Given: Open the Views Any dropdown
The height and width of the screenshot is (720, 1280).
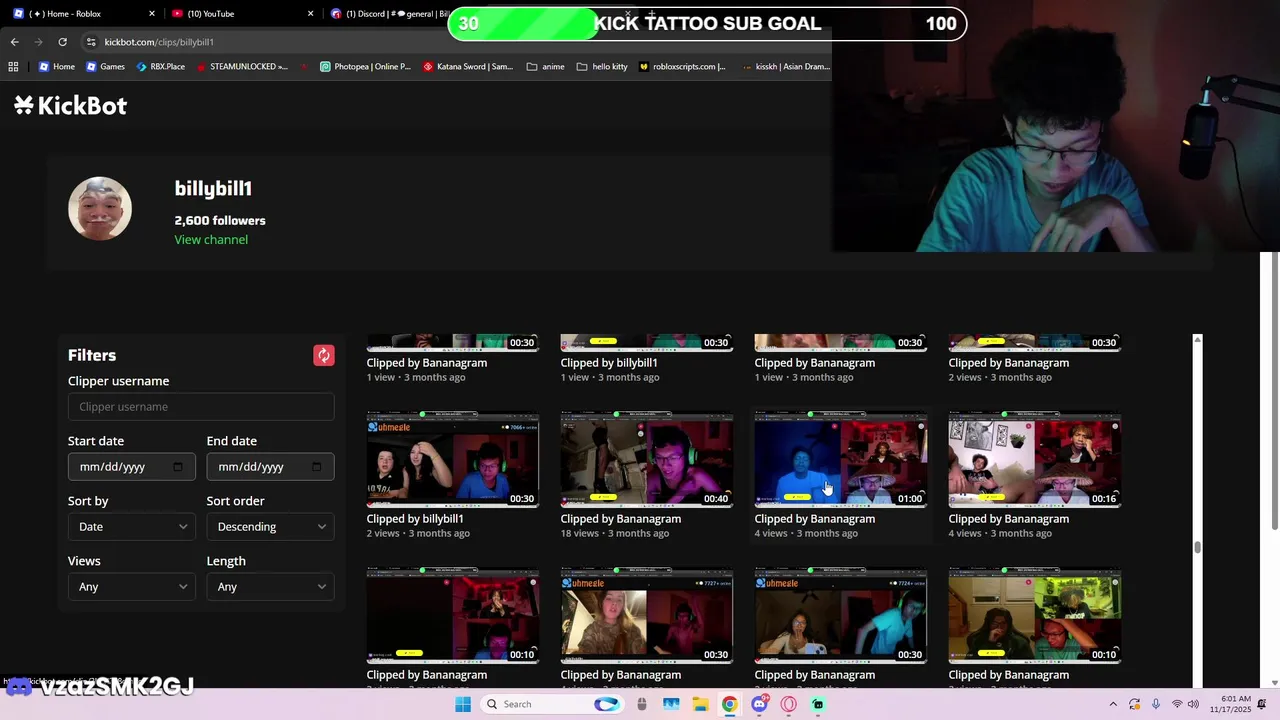Looking at the screenshot, I should [131, 587].
